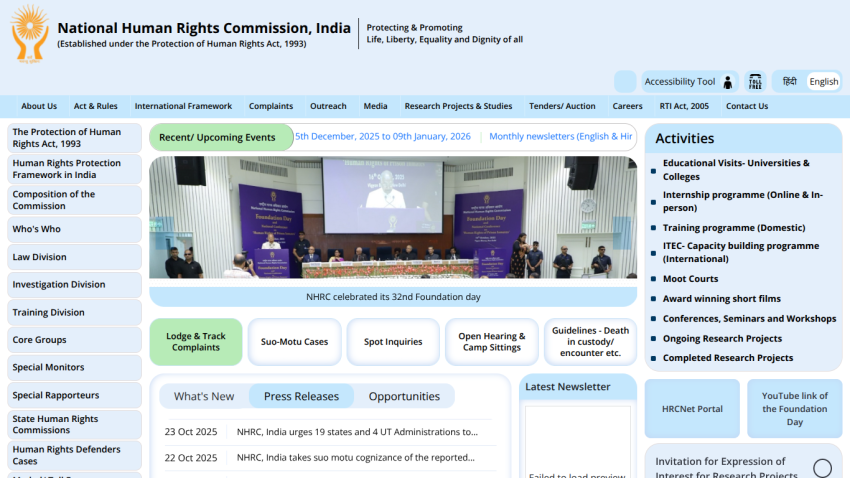Open Training Division sidebar link

pyautogui.click(x=74, y=313)
